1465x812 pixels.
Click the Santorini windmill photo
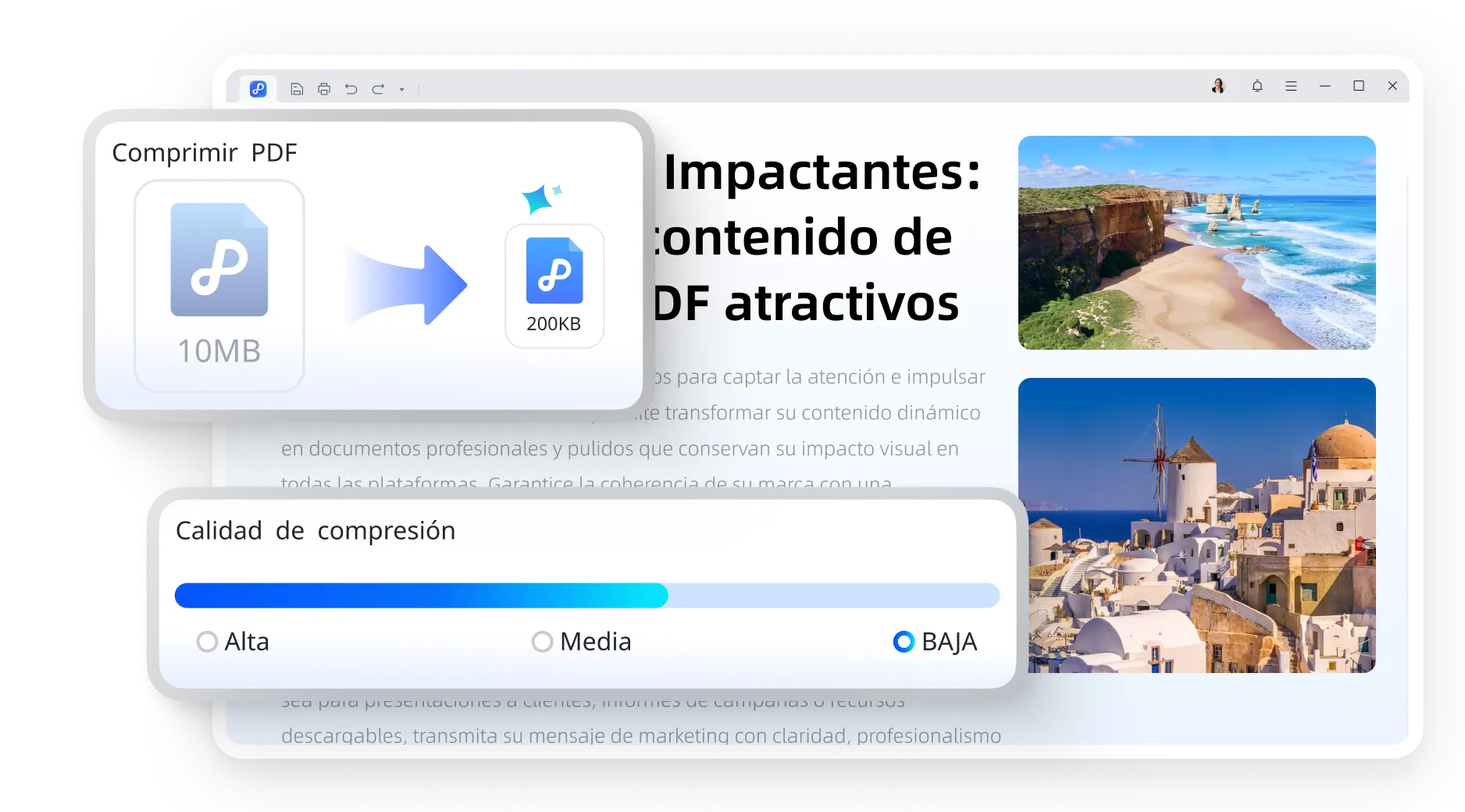click(1197, 525)
